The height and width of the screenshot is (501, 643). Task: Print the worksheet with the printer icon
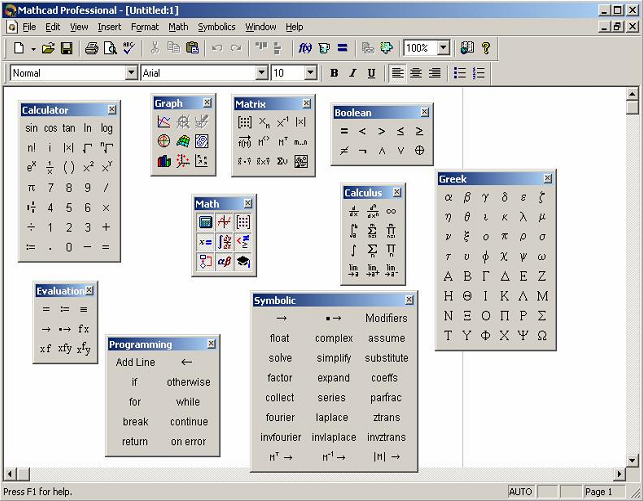point(91,48)
